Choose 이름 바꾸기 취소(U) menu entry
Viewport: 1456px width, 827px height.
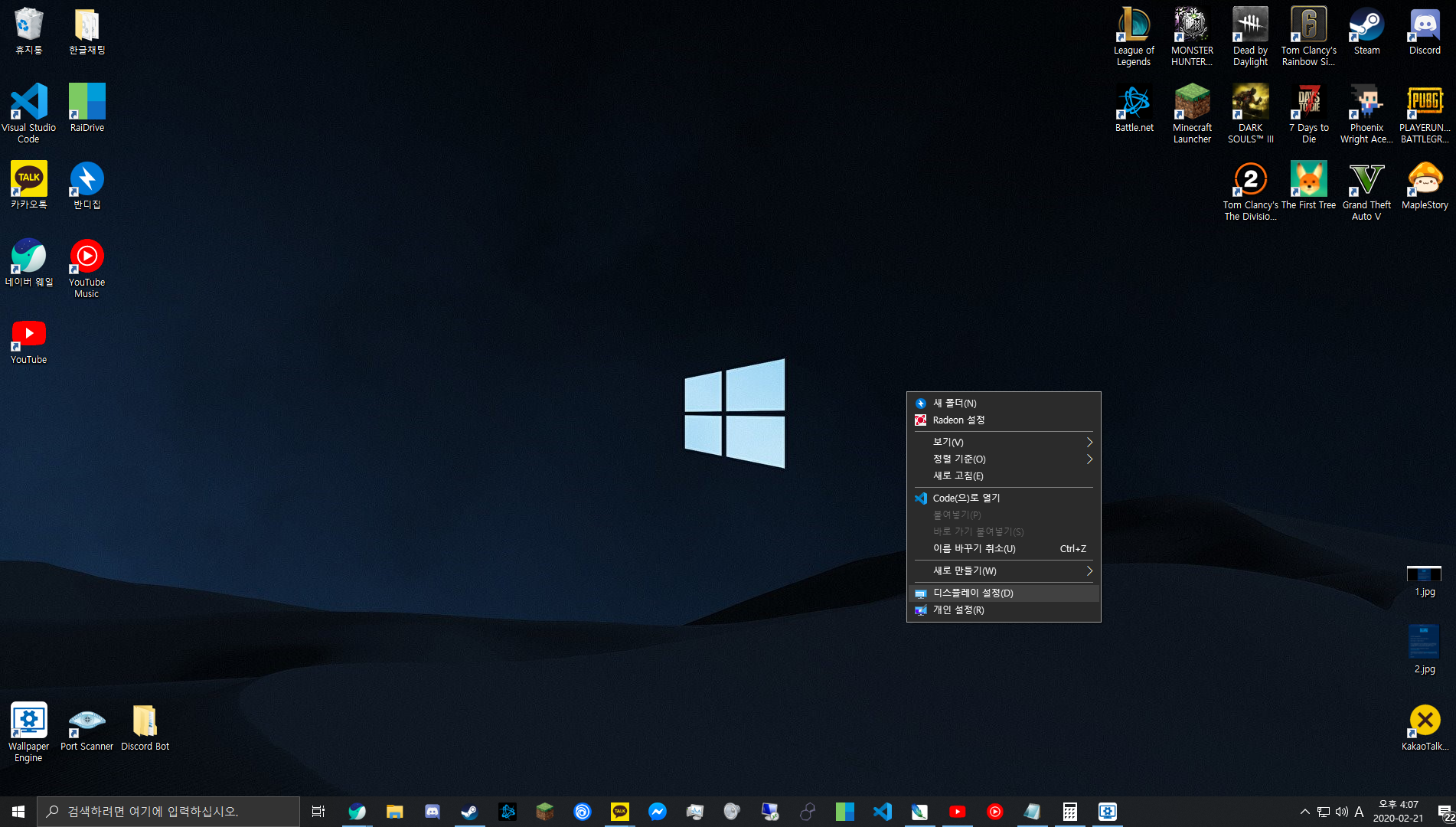click(1004, 548)
